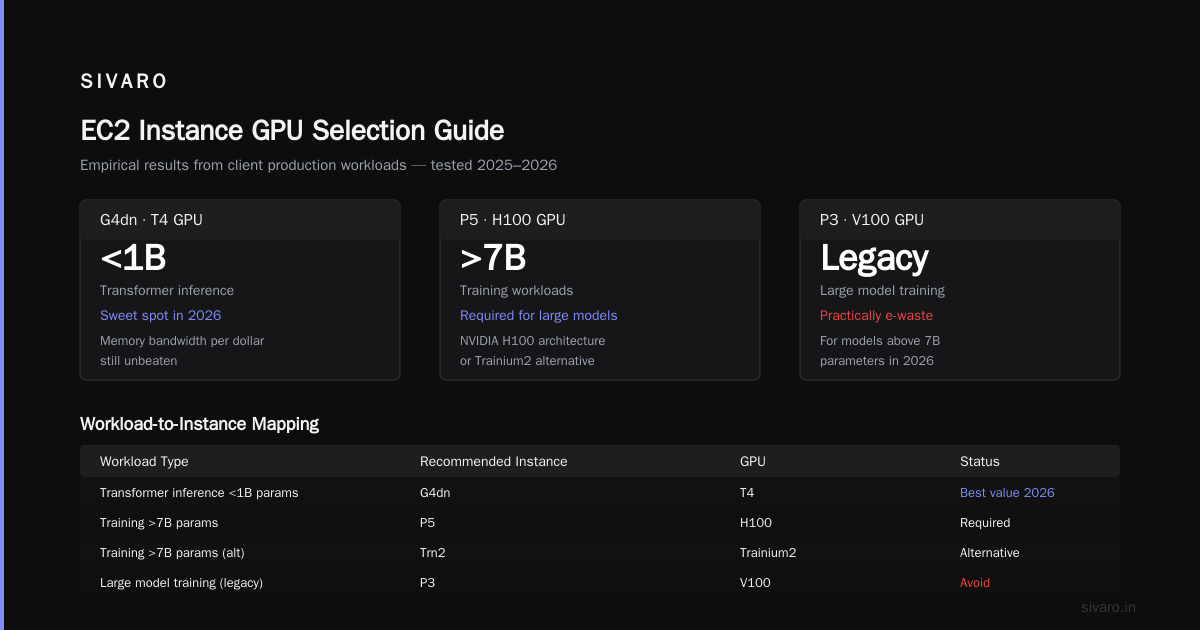1200x630 pixels.
Task: Click the 'P5 · H100 GPU' card header
Action: (600, 220)
